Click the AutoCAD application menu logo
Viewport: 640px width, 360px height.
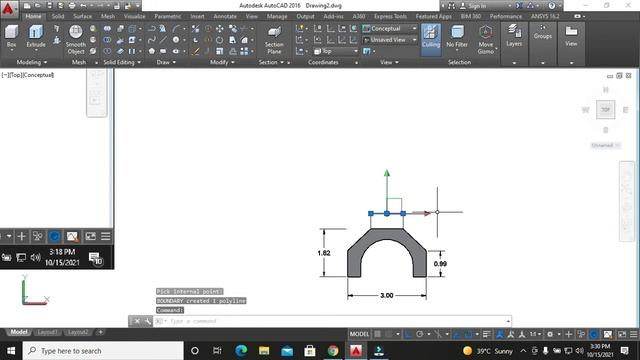click(8, 8)
